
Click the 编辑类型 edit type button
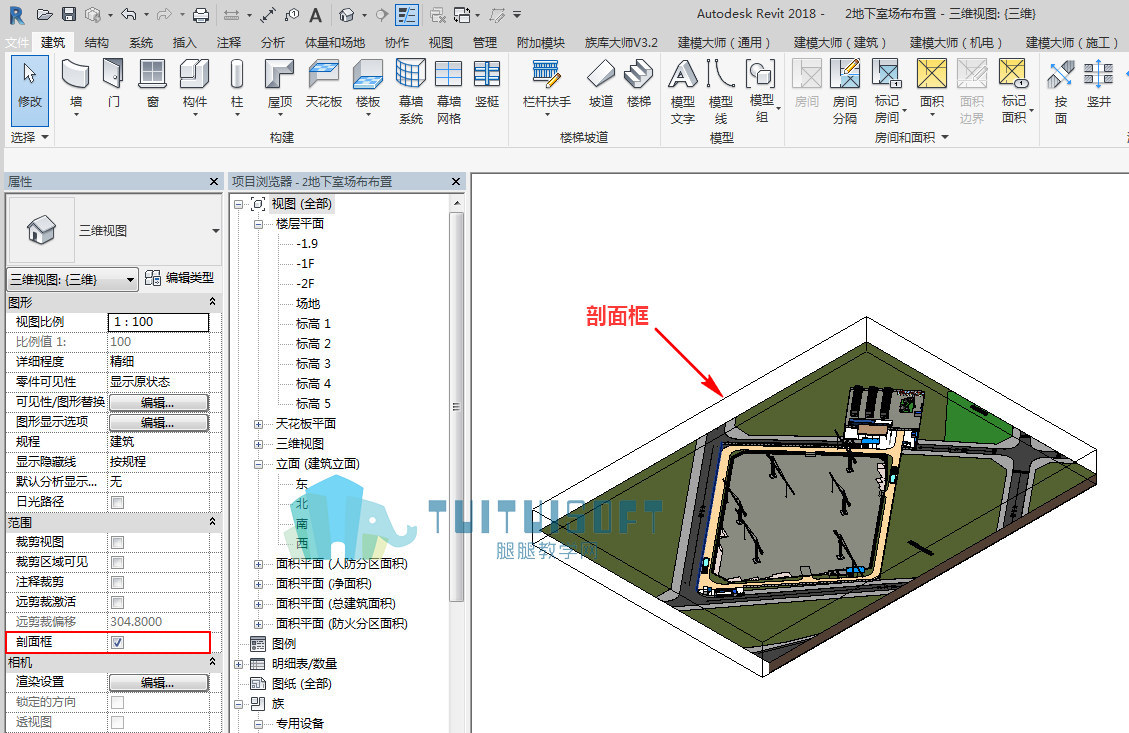[x=180, y=278]
